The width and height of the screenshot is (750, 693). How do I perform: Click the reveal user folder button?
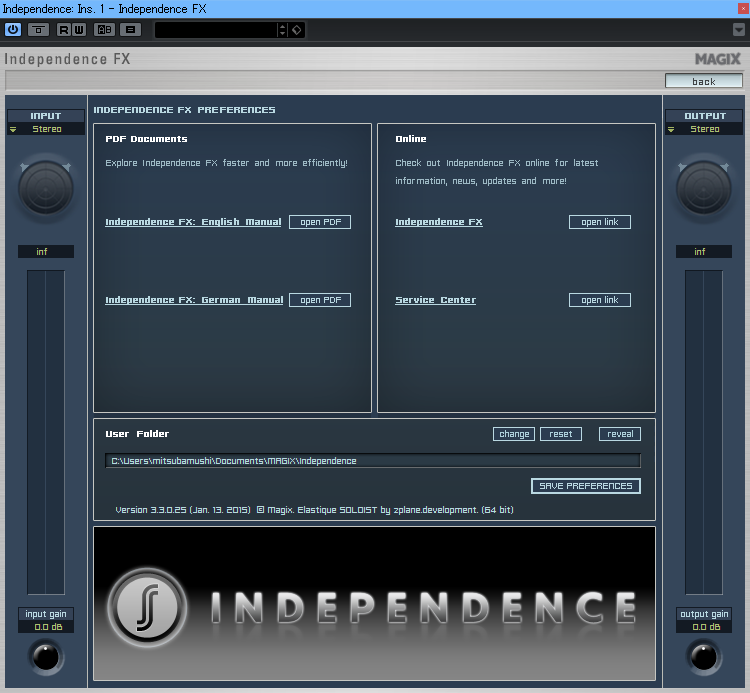pos(620,434)
